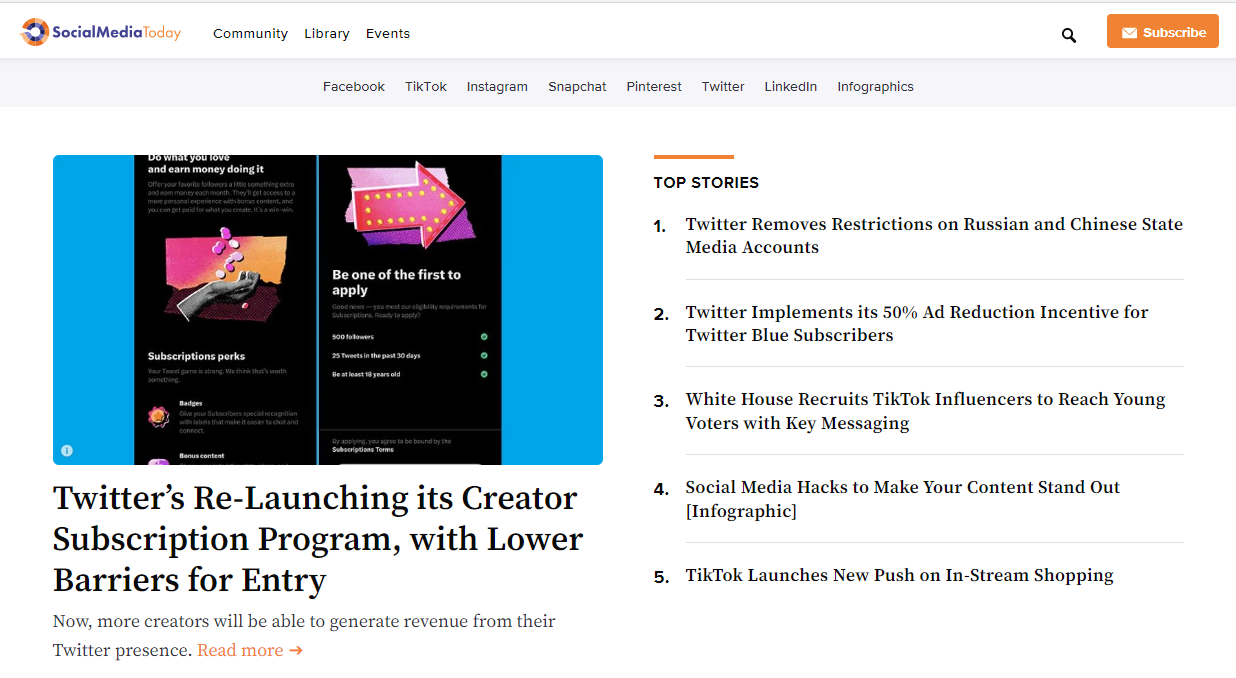Open Social Media Hacks infographic story
Viewport: 1236px width, 678px height.
tap(903, 499)
